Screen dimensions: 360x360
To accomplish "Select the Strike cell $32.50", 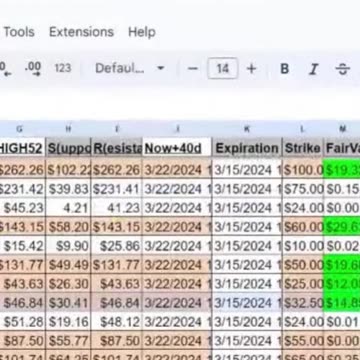I will [x=302, y=303].
